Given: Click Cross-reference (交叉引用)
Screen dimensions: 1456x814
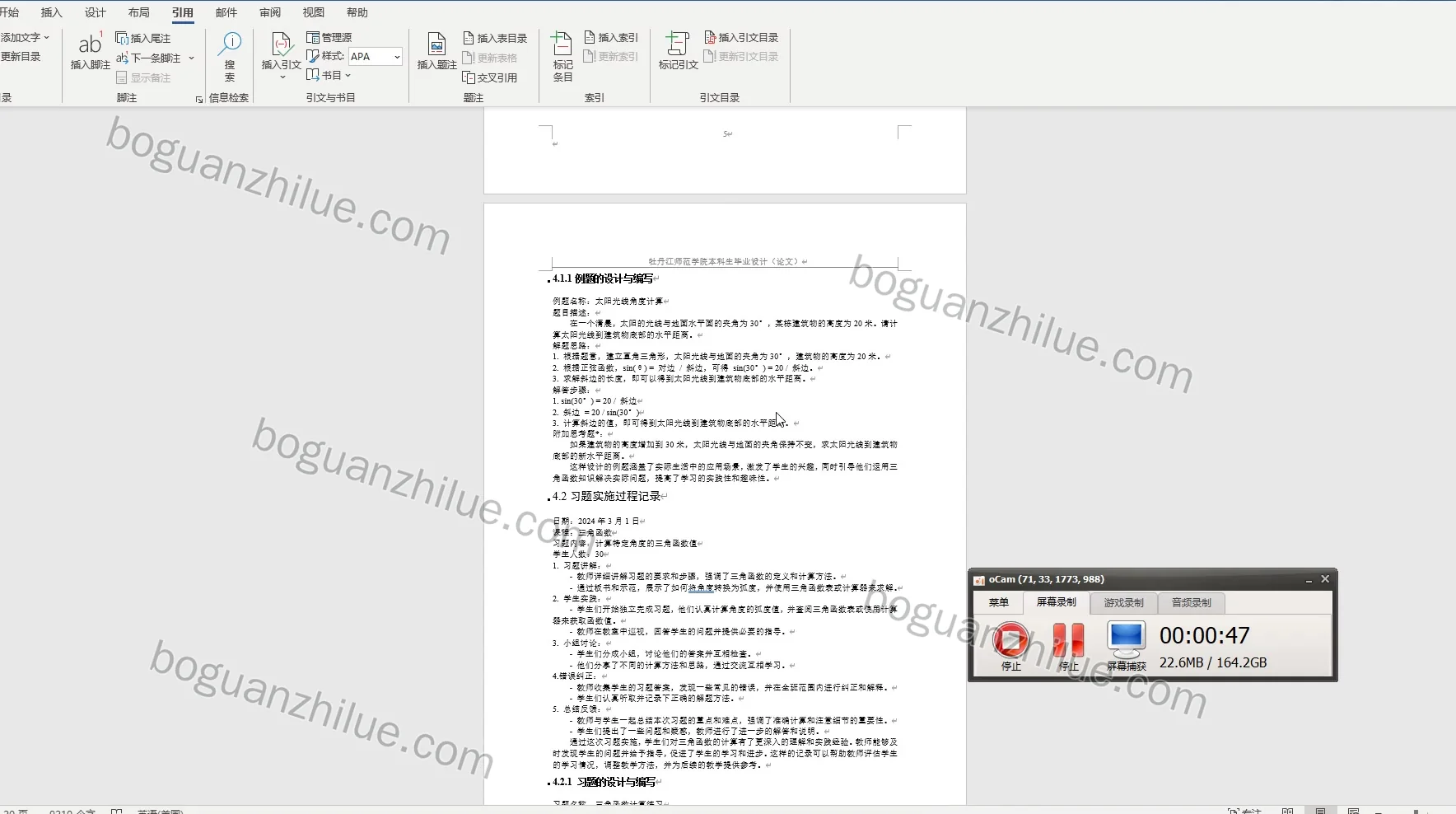Looking at the screenshot, I should point(490,77).
